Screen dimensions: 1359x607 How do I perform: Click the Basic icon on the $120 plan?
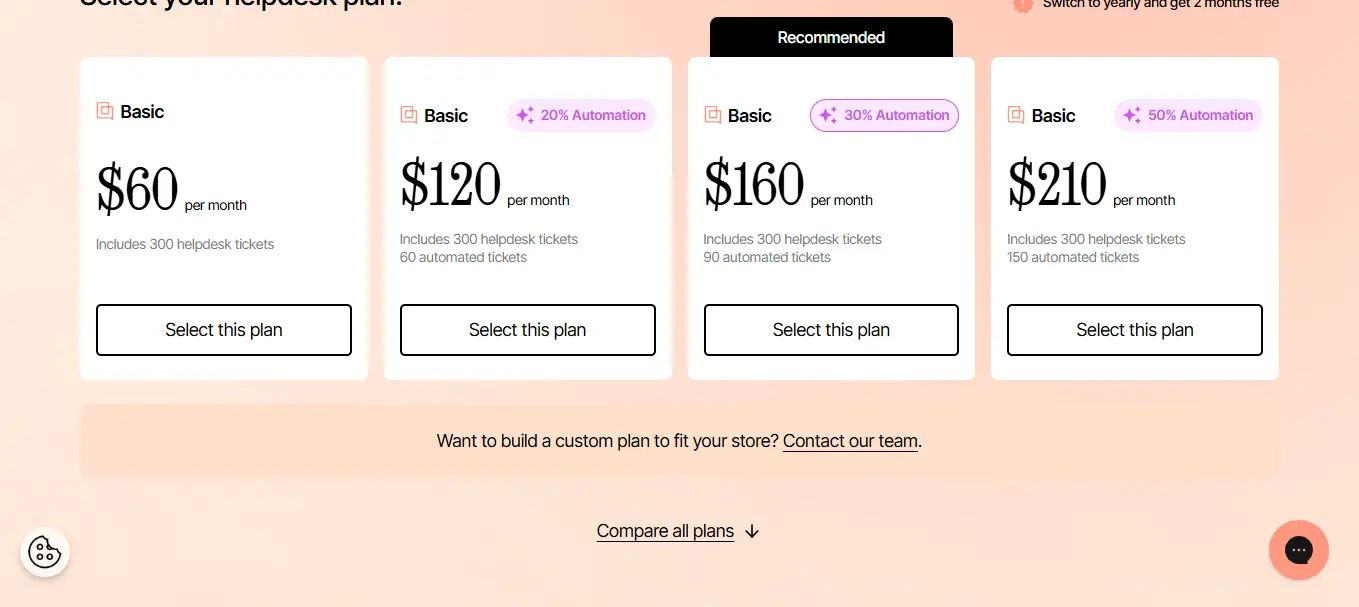[409, 115]
